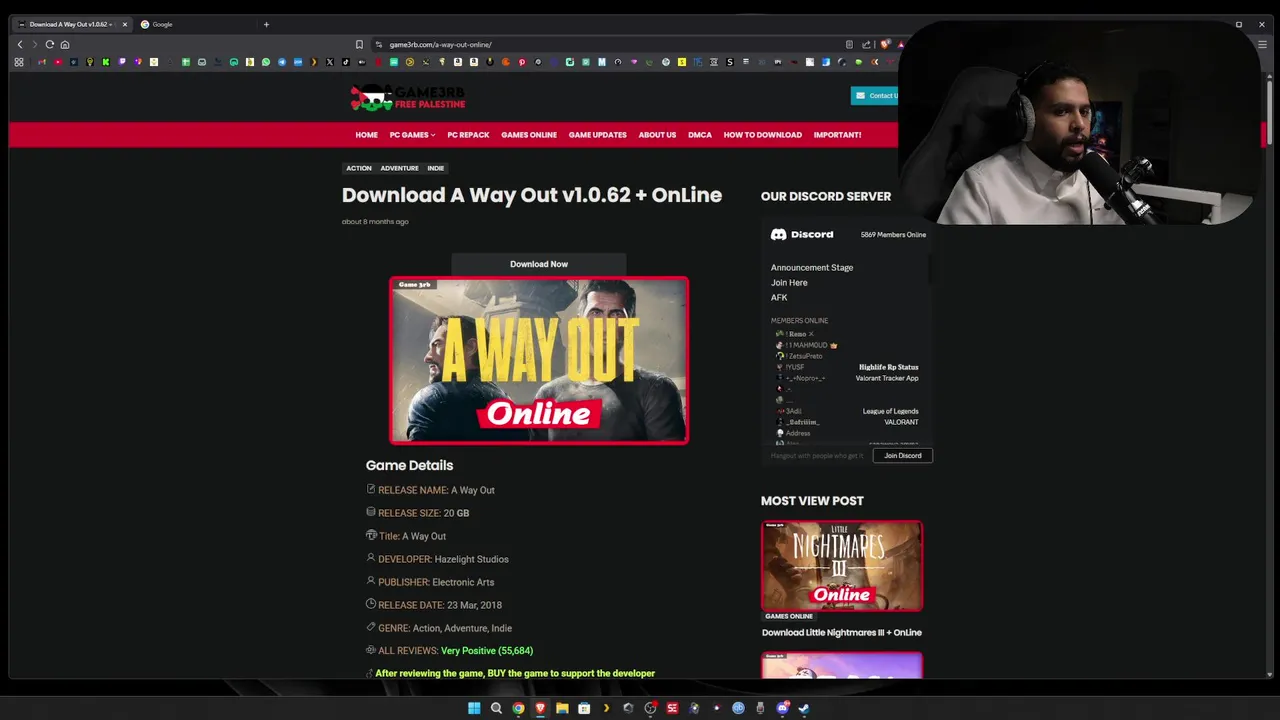Open Discord from the taskbar
1280x720 pixels.
click(x=782, y=708)
